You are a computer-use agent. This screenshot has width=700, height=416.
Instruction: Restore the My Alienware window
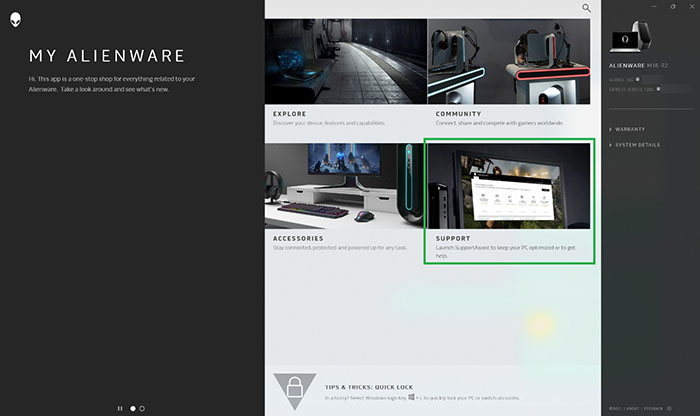[x=673, y=6]
